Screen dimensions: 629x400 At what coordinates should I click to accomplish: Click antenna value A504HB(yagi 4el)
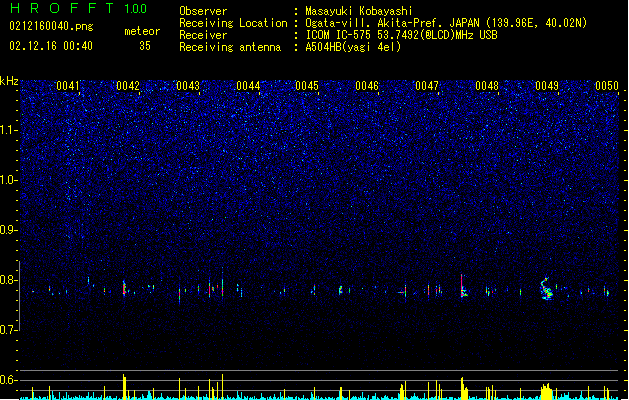[353, 47]
